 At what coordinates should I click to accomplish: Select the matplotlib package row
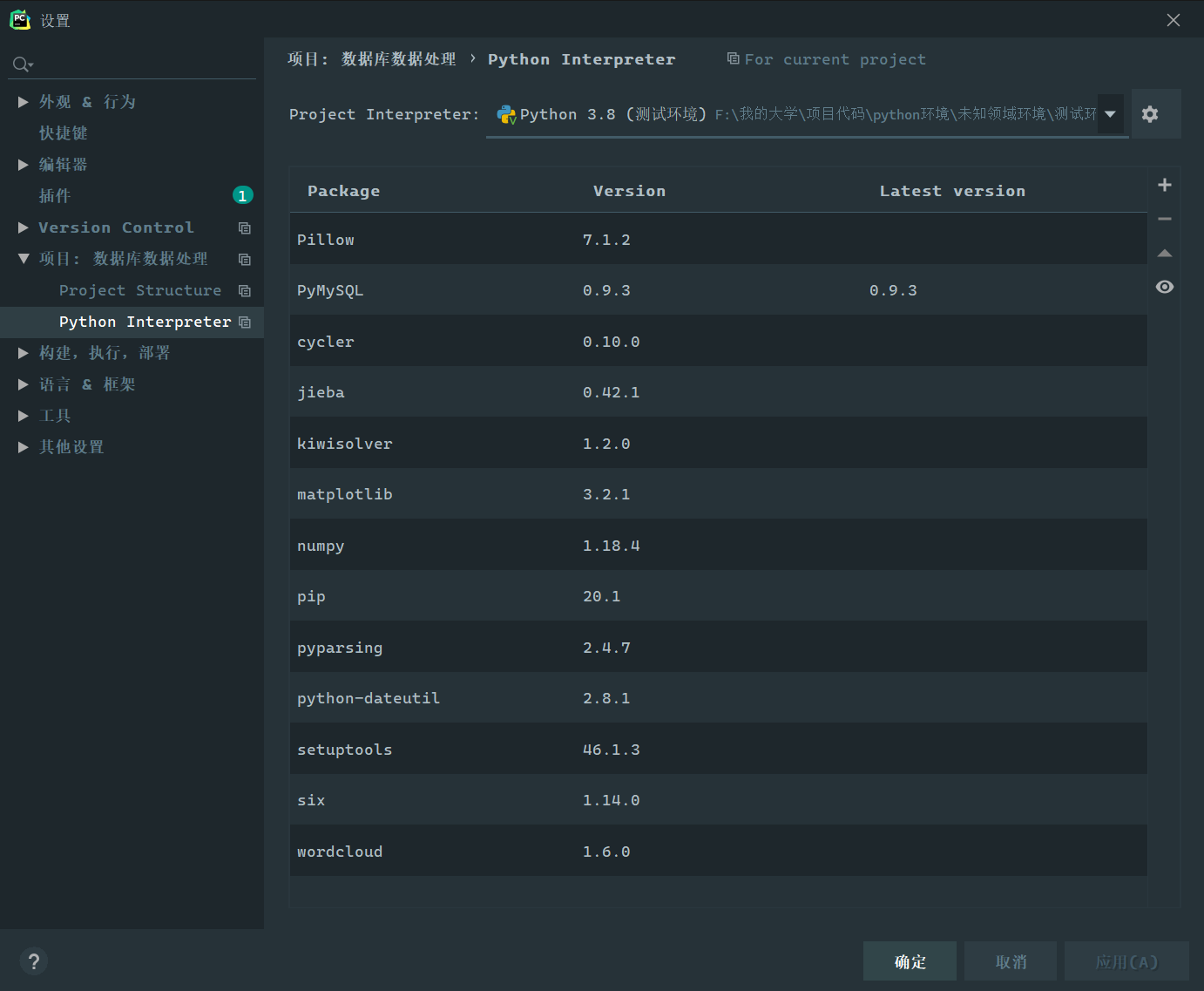click(718, 494)
